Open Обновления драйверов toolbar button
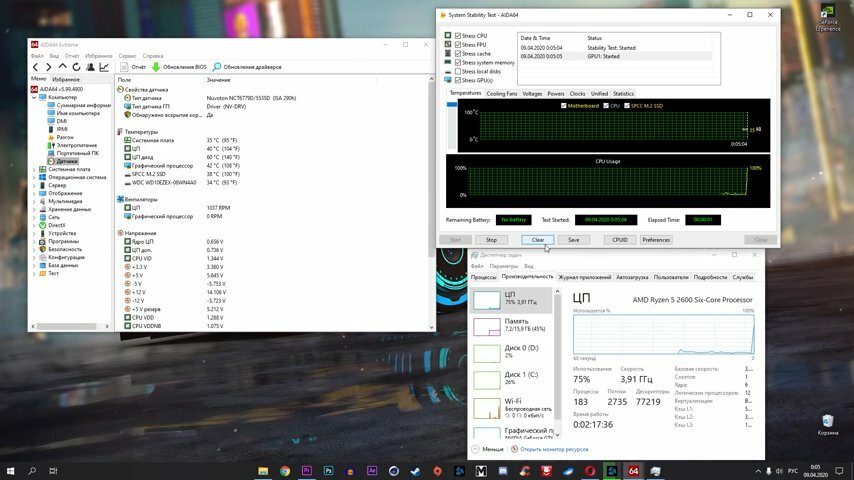 [x=247, y=67]
